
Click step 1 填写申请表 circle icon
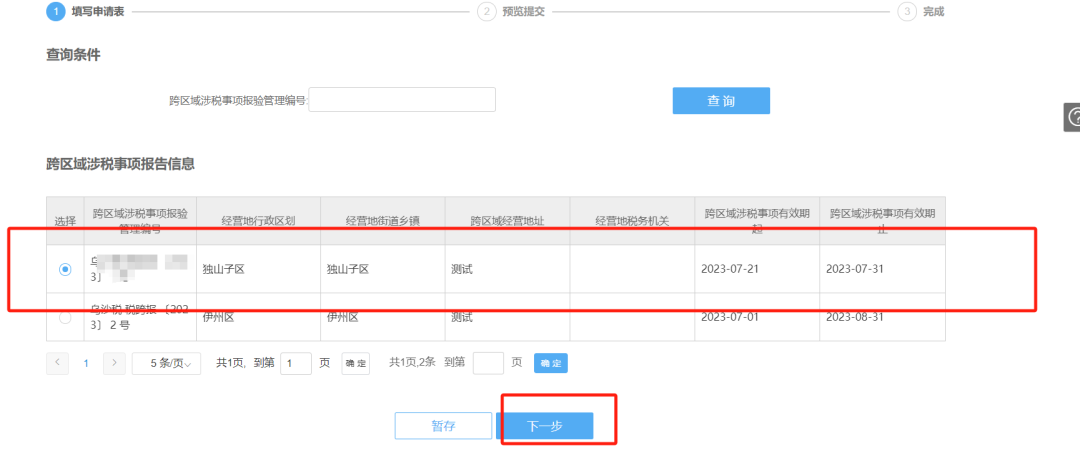point(56,12)
